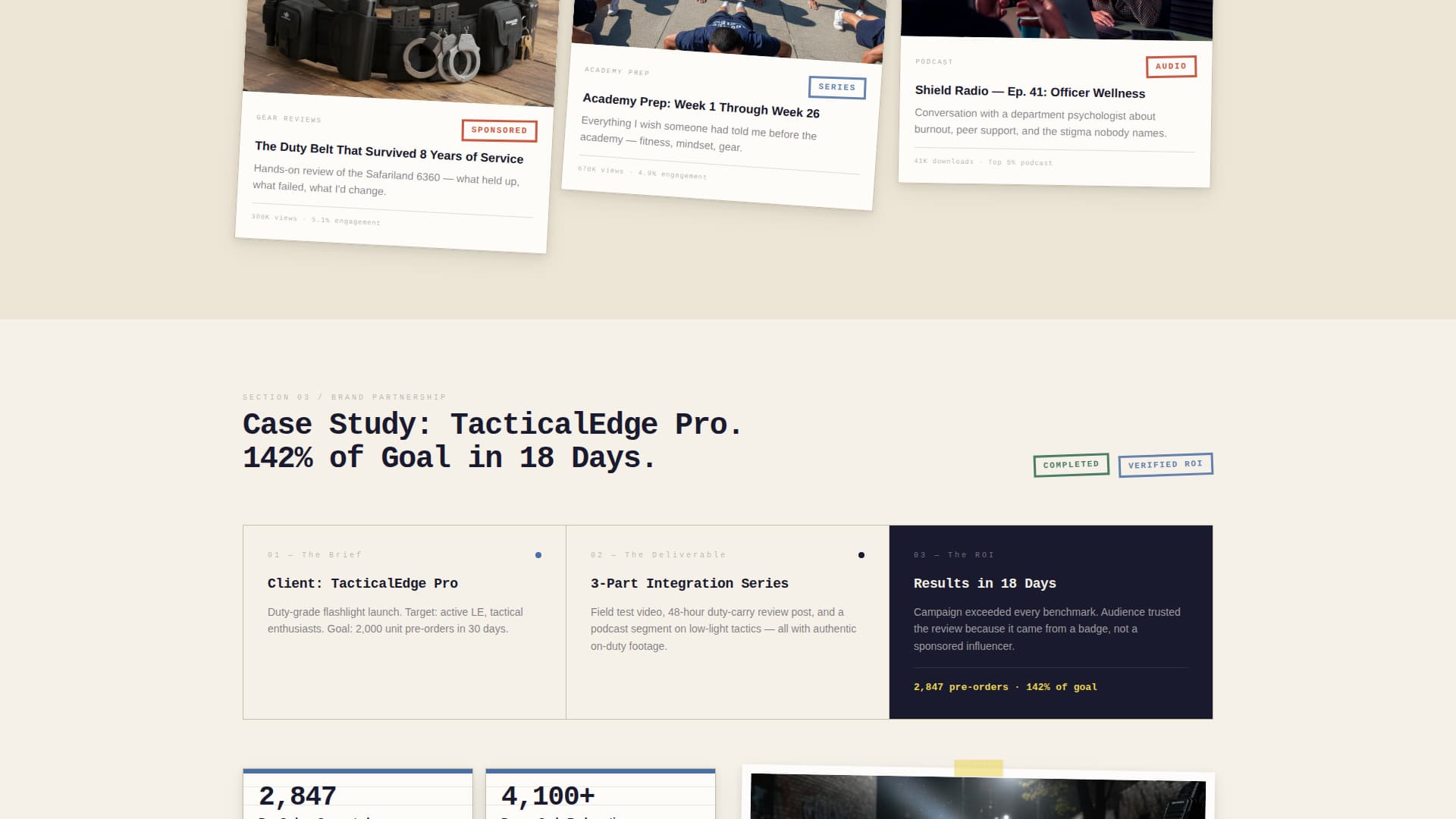
Task: Select the 'Results in 18 Days' card title
Action: 984,583
